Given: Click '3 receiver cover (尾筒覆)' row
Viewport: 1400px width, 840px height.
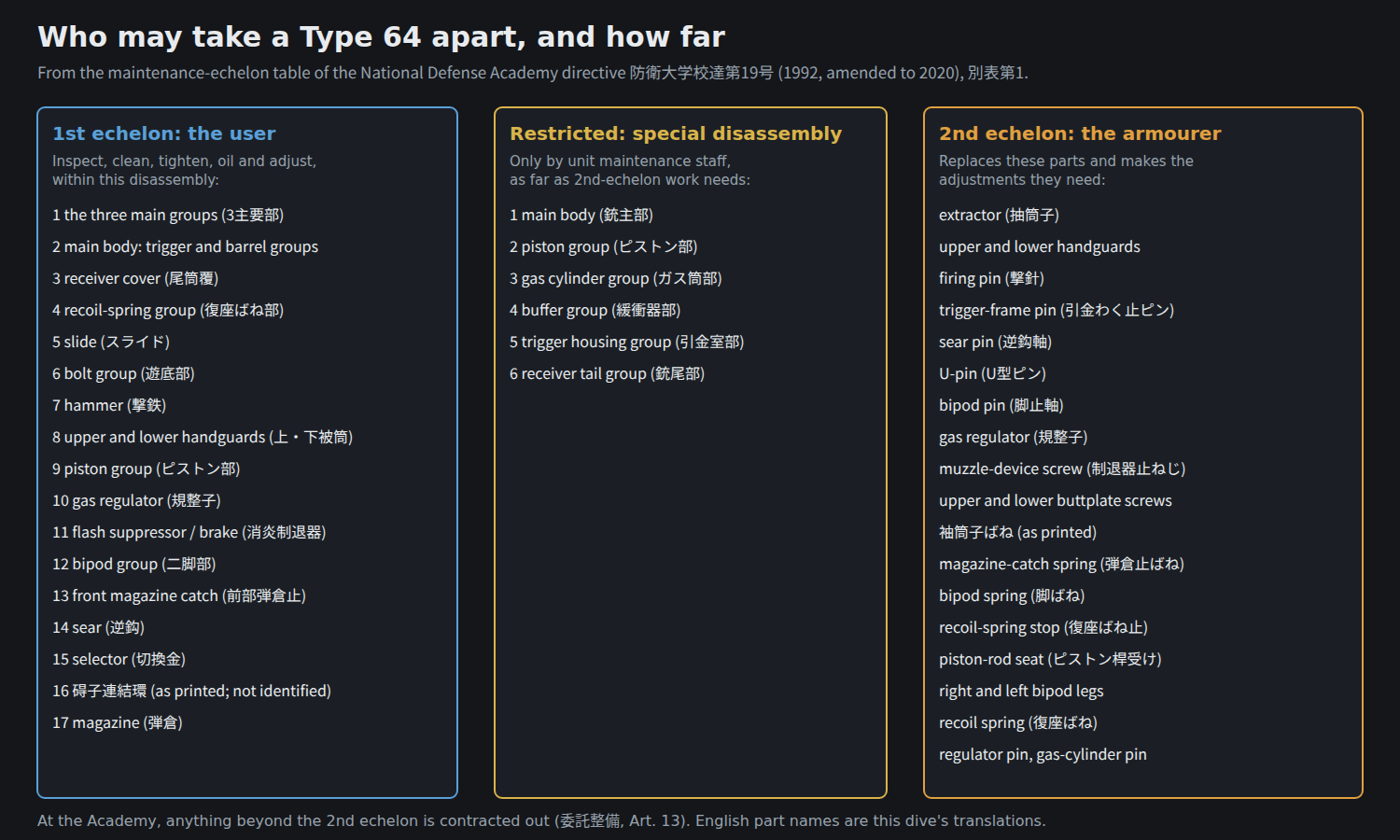Looking at the screenshot, I should pos(135,278).
